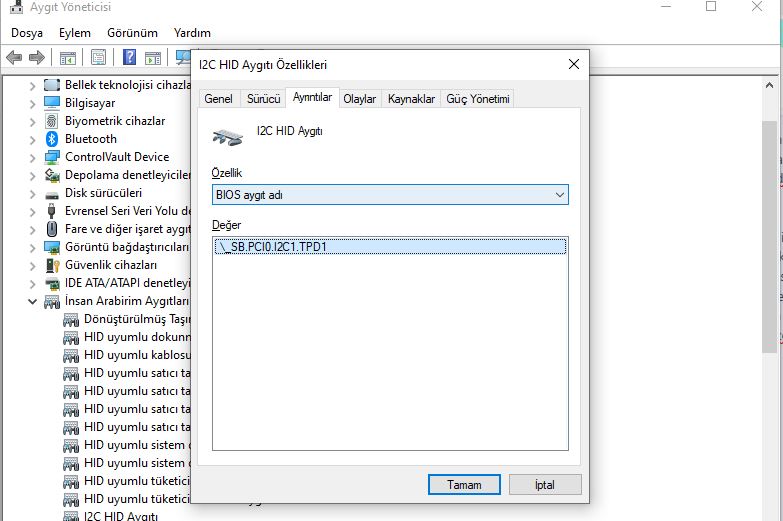
Task: Click the Bellek teknolojisi cihazları icon
Action: click(x=52, y=85)
